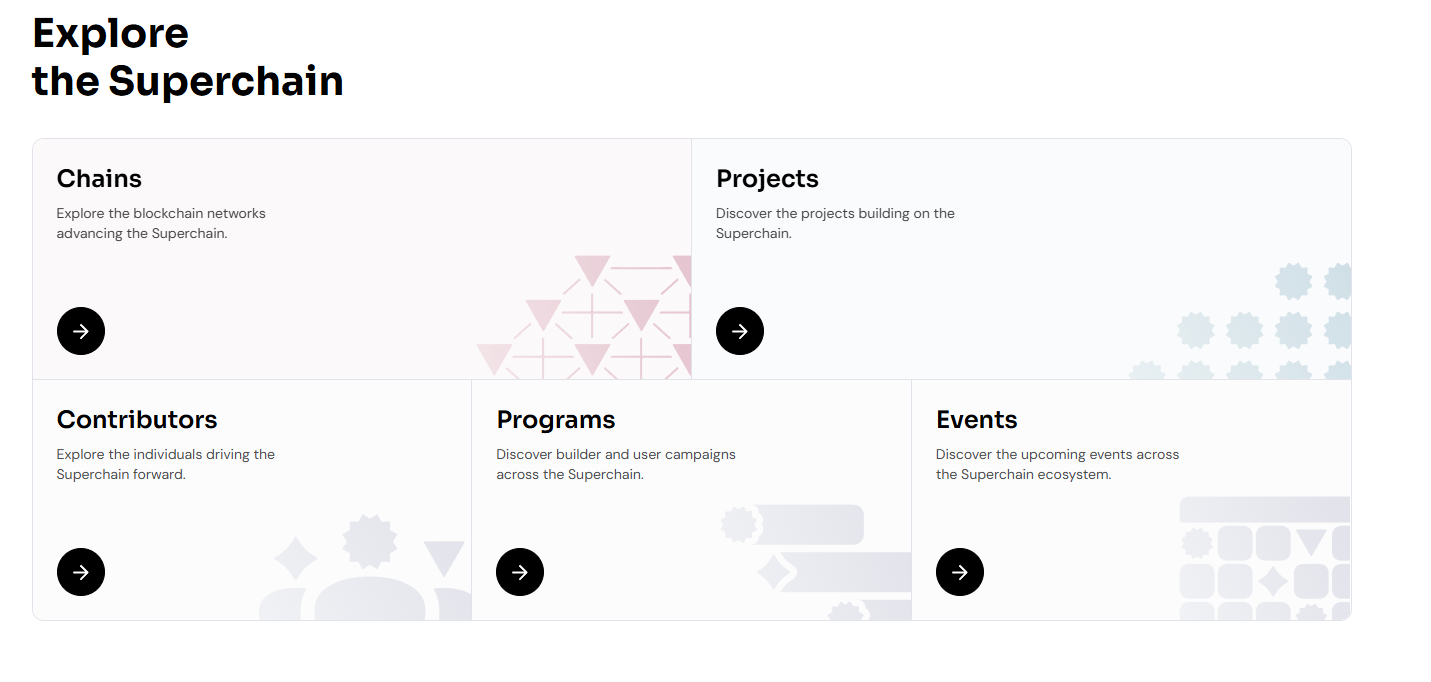Click the arrow button in Projects card
The width and height of the screenshot is (1431, 682).
tap(740, 331)
